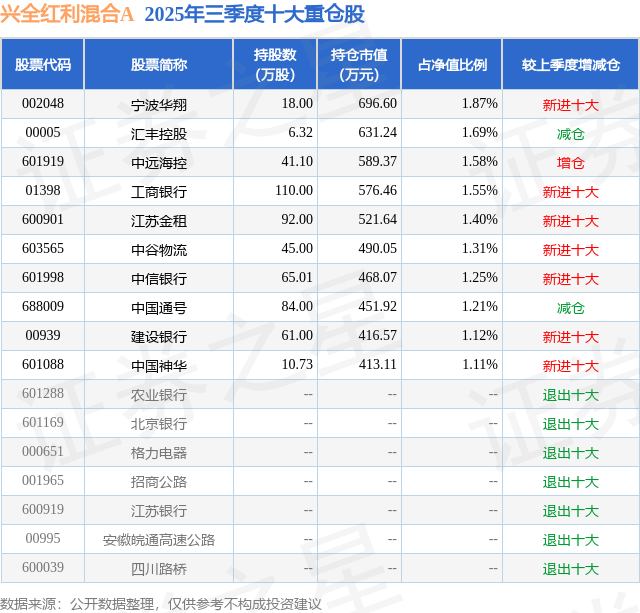640x613 pixels.
Task: Select stock code 601288
Action: [x=43, y=393]
